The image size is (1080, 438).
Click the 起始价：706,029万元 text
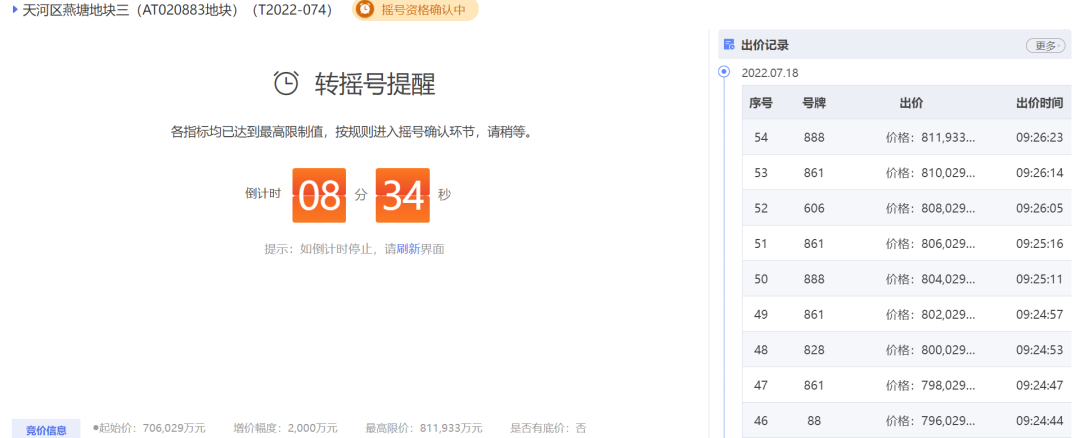[152, 428]
